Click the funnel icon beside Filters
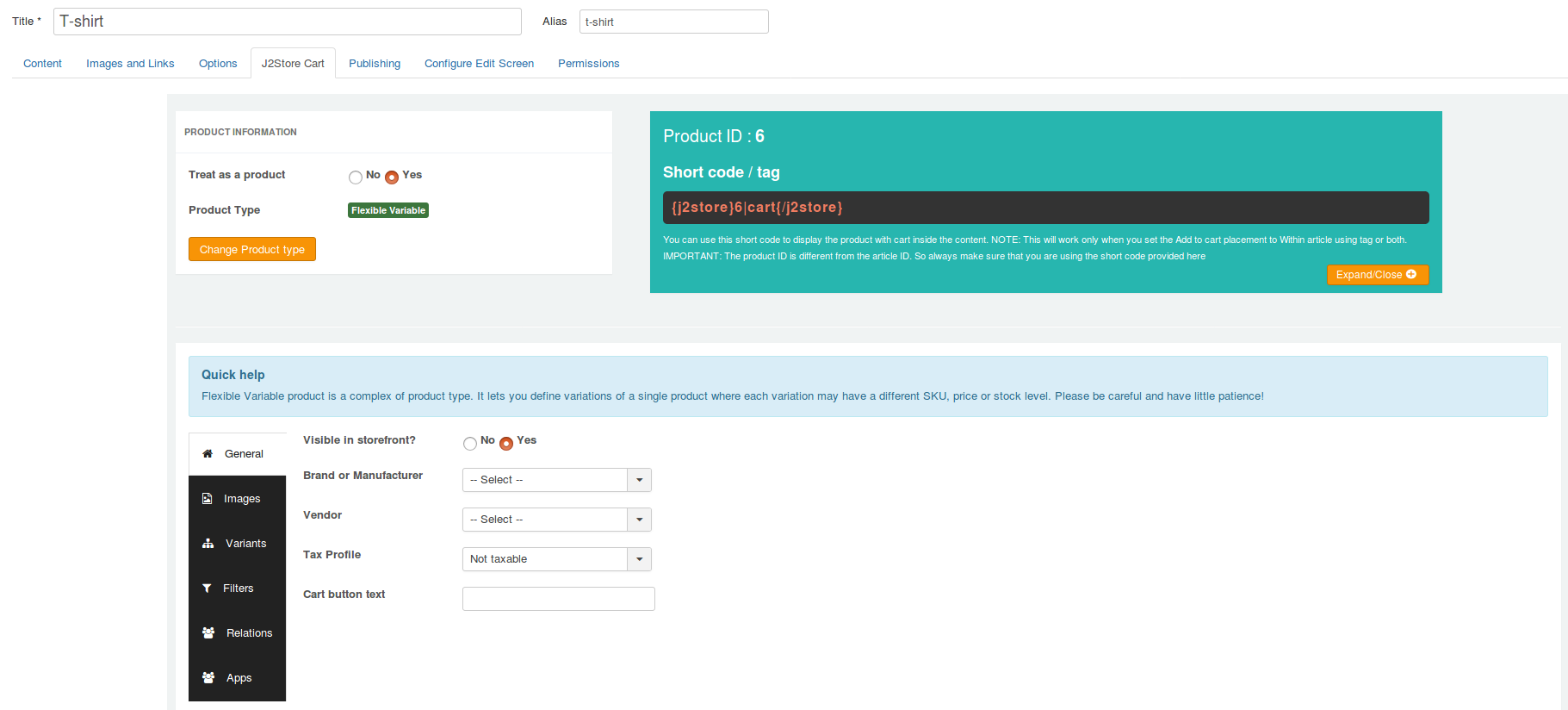The width and height of the screenshot is (1568, 710). tap(207, 589)
